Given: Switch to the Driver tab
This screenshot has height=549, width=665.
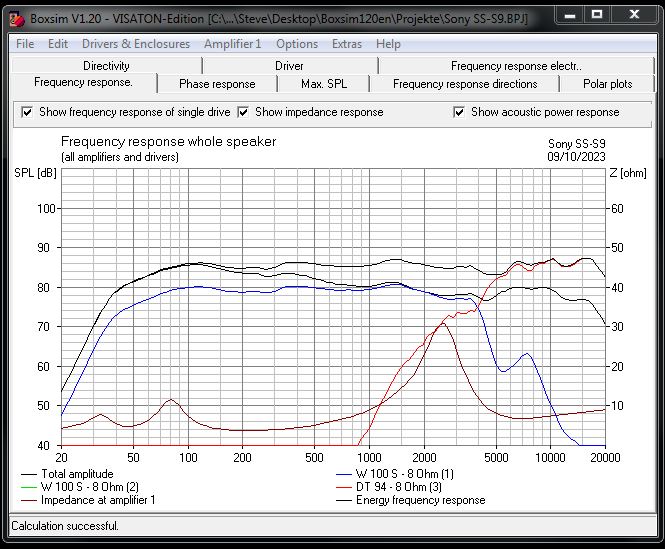Looking at the screenshot, I should pyautogui.click(x=289, y=66).
